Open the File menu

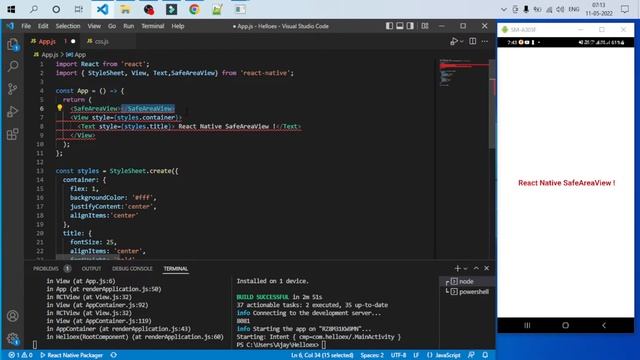pos(26,26)
